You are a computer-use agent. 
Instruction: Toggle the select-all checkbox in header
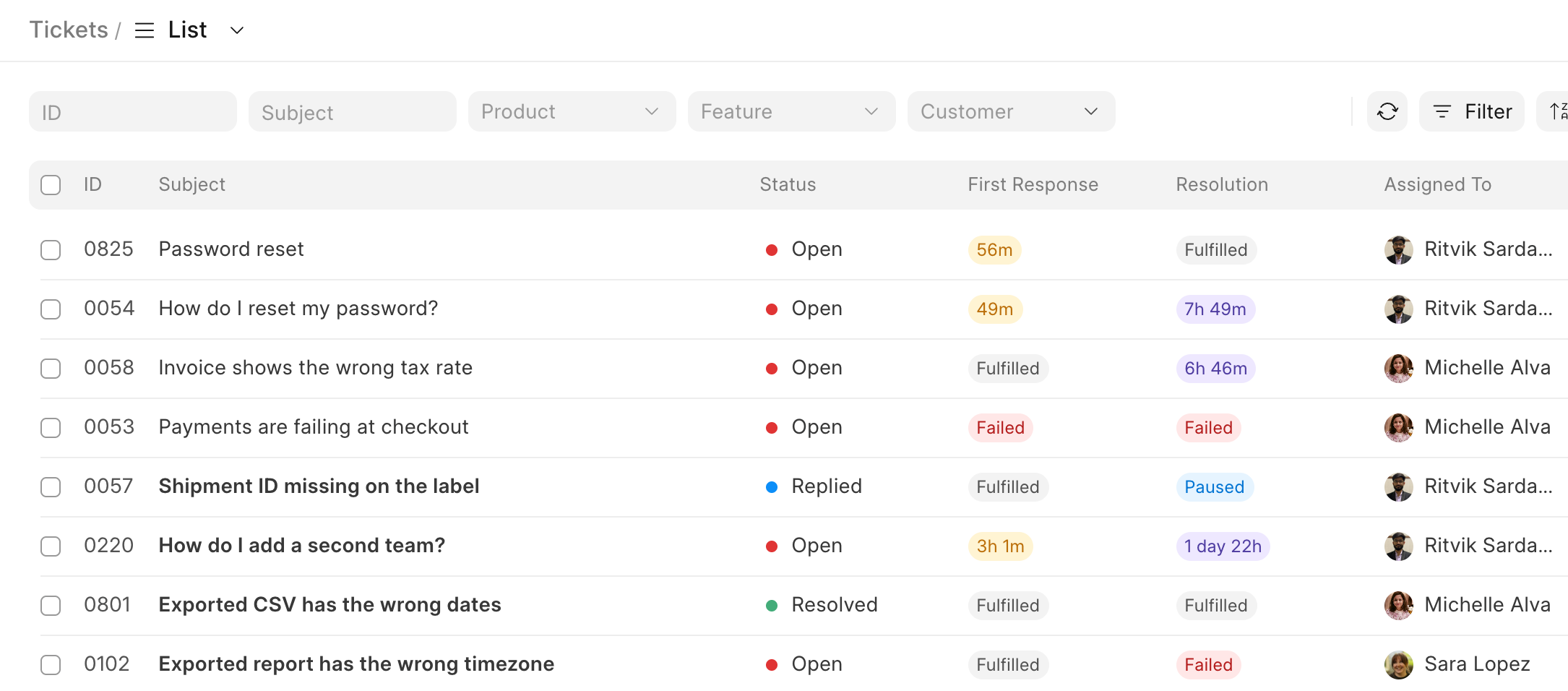click(x=51, y=185)
